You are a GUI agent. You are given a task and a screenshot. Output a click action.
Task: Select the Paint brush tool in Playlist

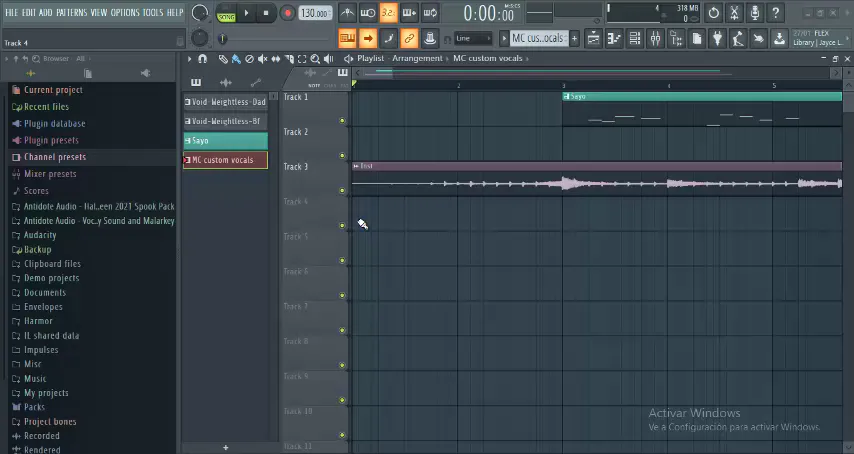(236, 59)
